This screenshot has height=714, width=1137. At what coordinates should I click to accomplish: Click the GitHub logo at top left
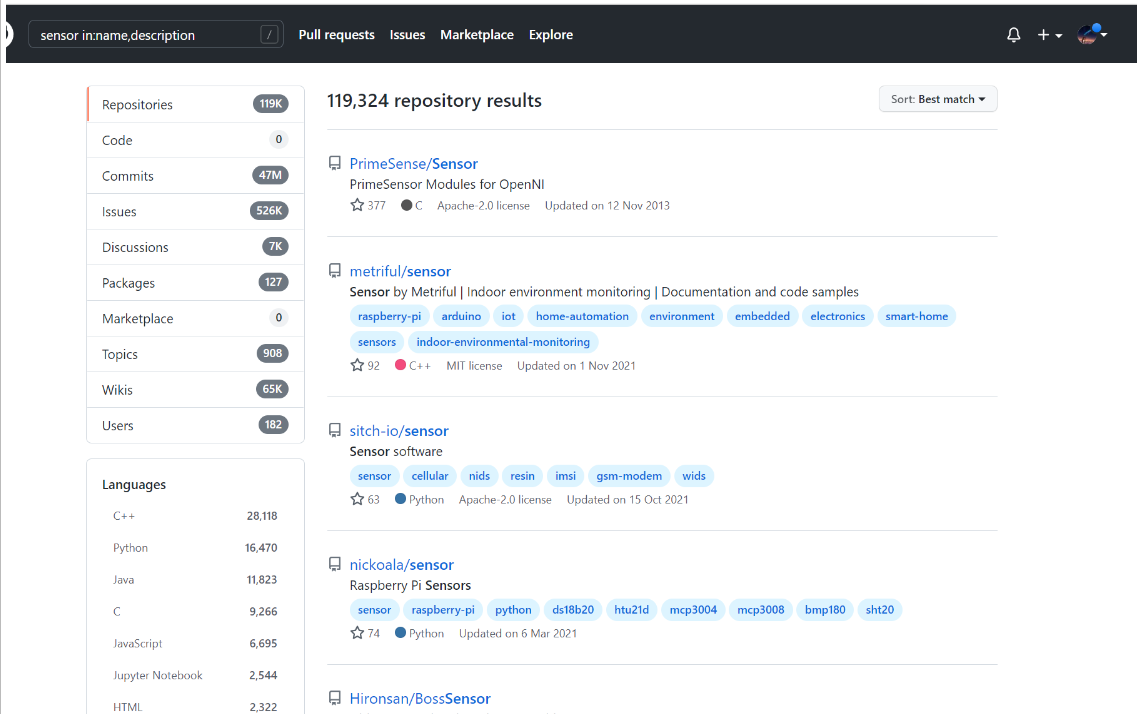click(7, 35)
